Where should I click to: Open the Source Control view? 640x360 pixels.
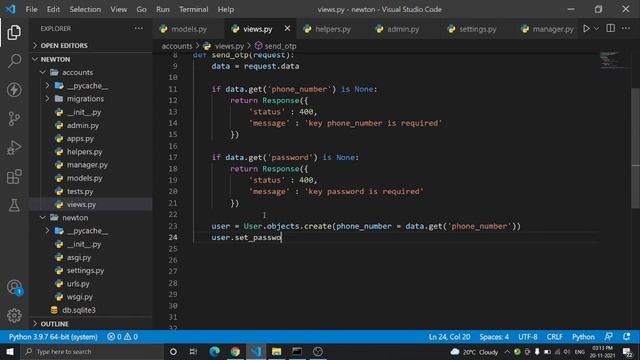(14, 119)
